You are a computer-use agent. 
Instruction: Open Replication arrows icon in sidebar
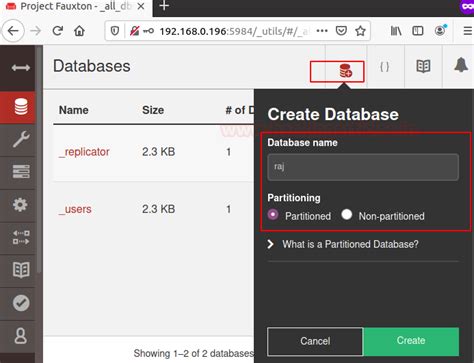pos(21,237)
